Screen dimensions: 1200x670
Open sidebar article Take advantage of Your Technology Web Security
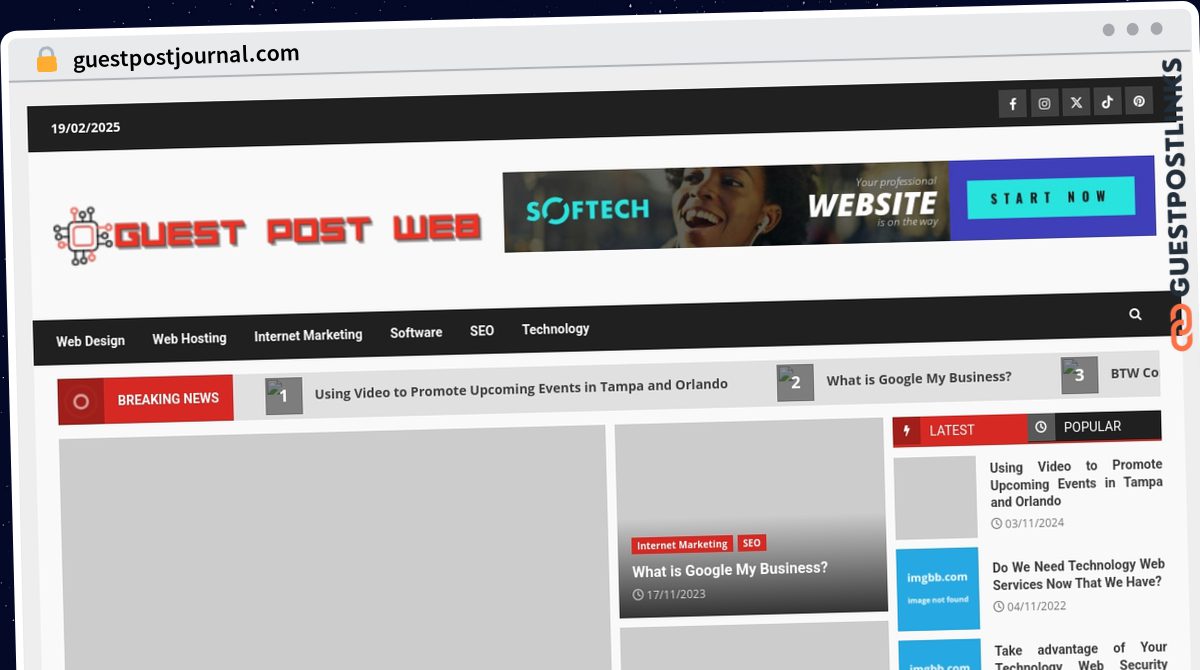[1081, 656]
